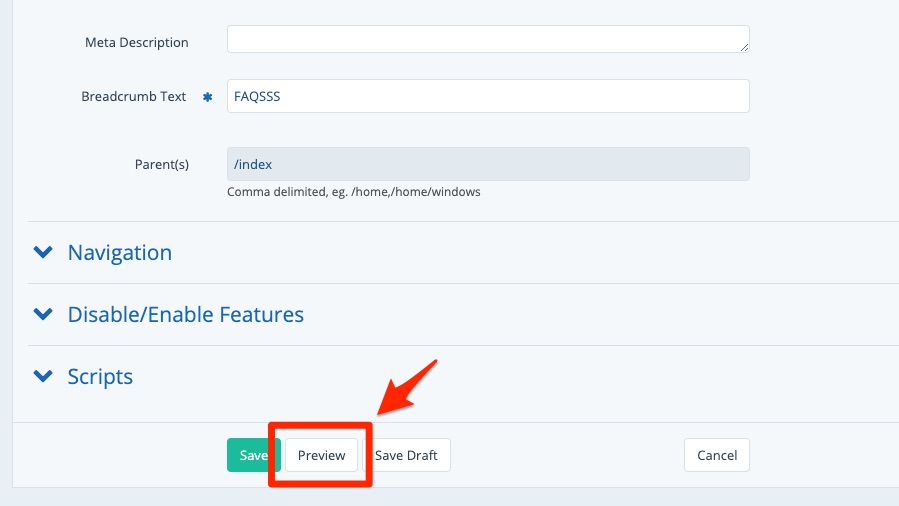
Task: Click the Breadcrumb Text label
Action: (x=134, y=97)
